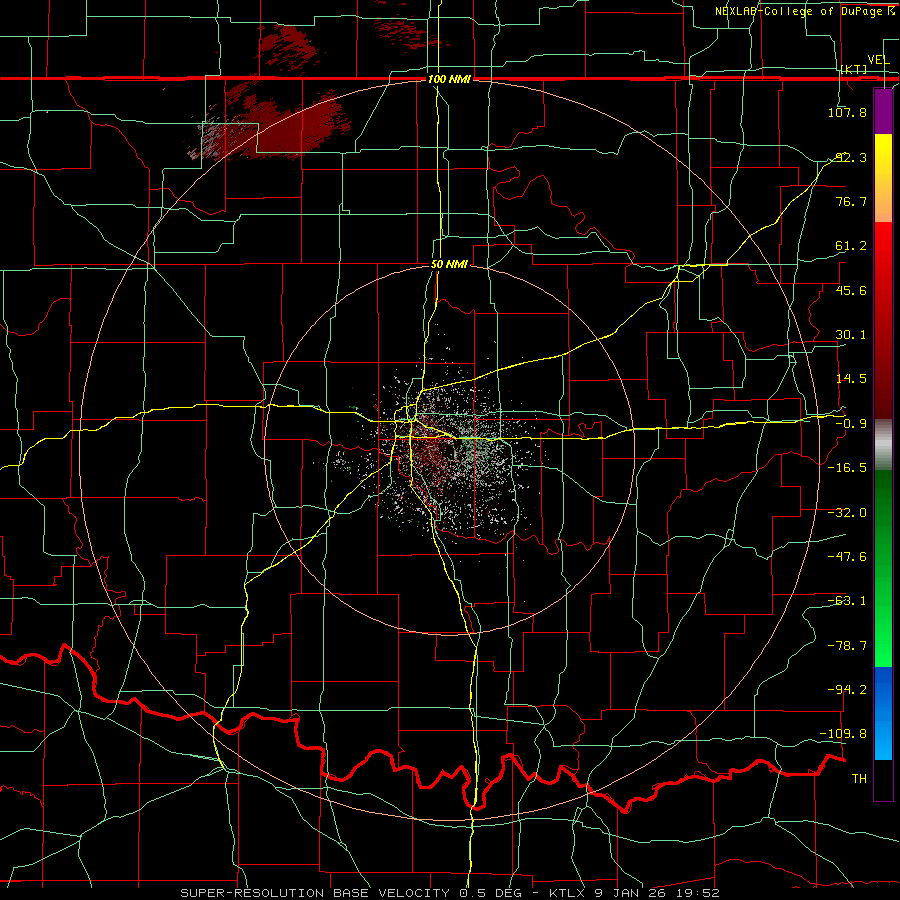Click the -0.9 velocity scale value

click(851, 424)
